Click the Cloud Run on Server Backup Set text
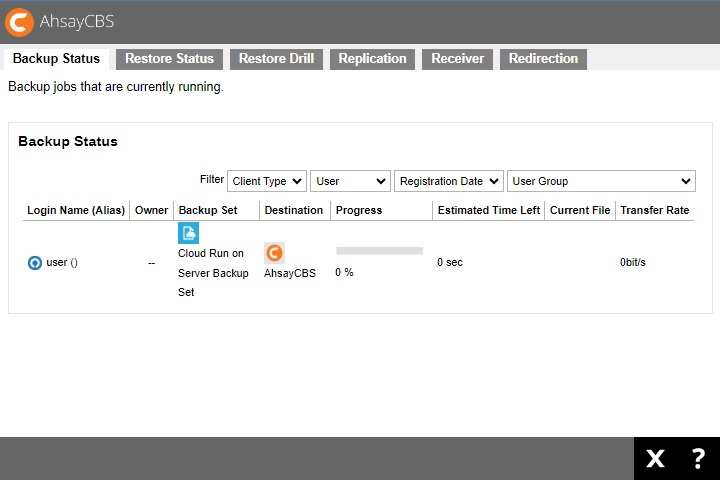Viewport: 720px width, 480px height. (213, 273)
